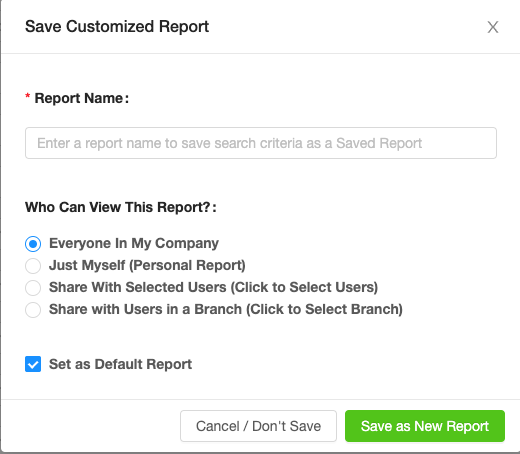Image resolution: width=520 pixels, height=454 pixels.
Task: Uncheck the Set as Default Report checkbox
Action: pyautogui.click(x=33, y=364)
